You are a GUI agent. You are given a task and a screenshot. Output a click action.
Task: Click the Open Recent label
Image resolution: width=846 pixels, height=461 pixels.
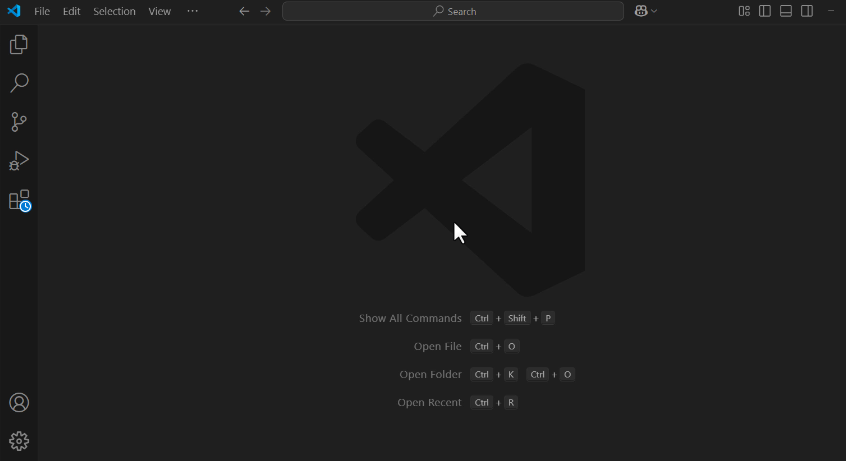[x=429, y=403]
